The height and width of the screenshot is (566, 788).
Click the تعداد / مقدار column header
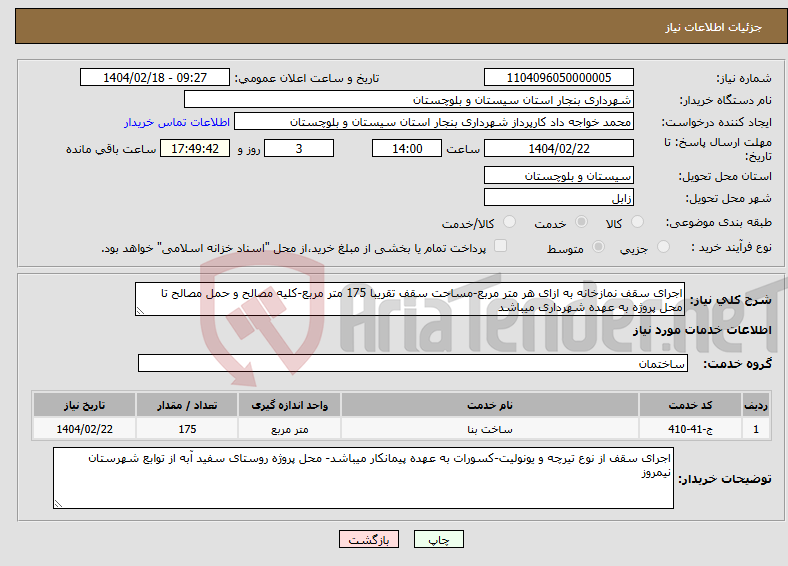tap(187, 405)
